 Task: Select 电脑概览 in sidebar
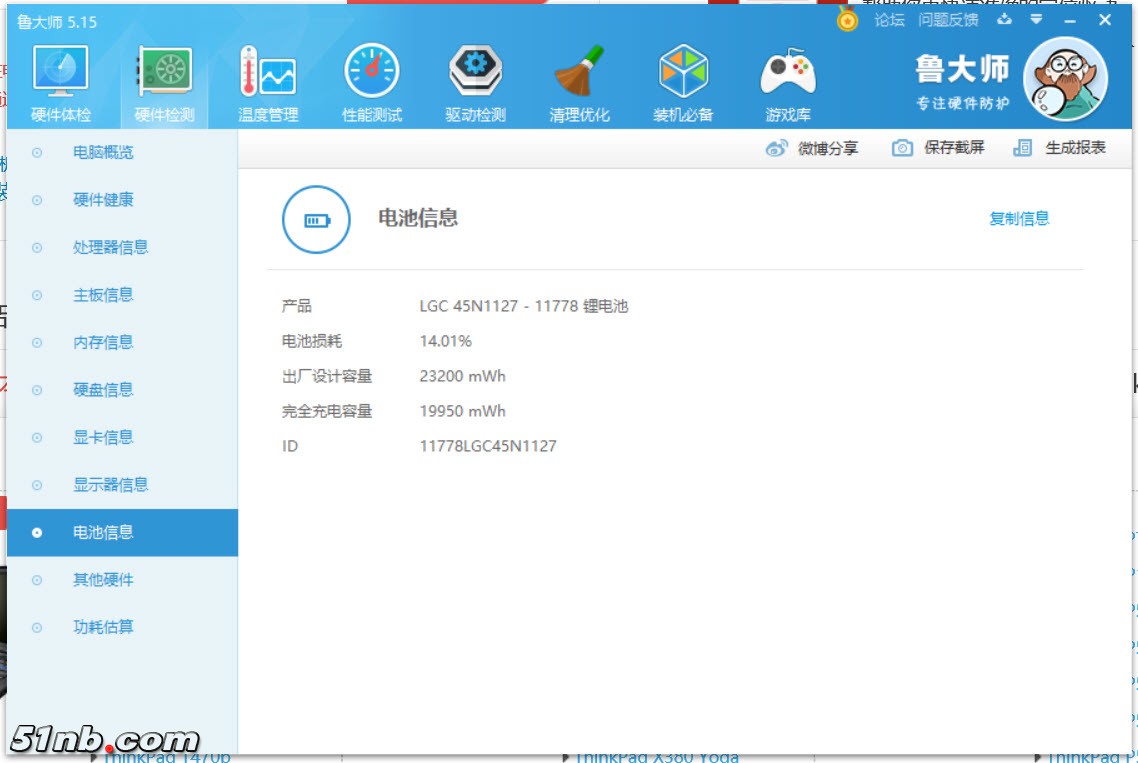pos(103,153)
